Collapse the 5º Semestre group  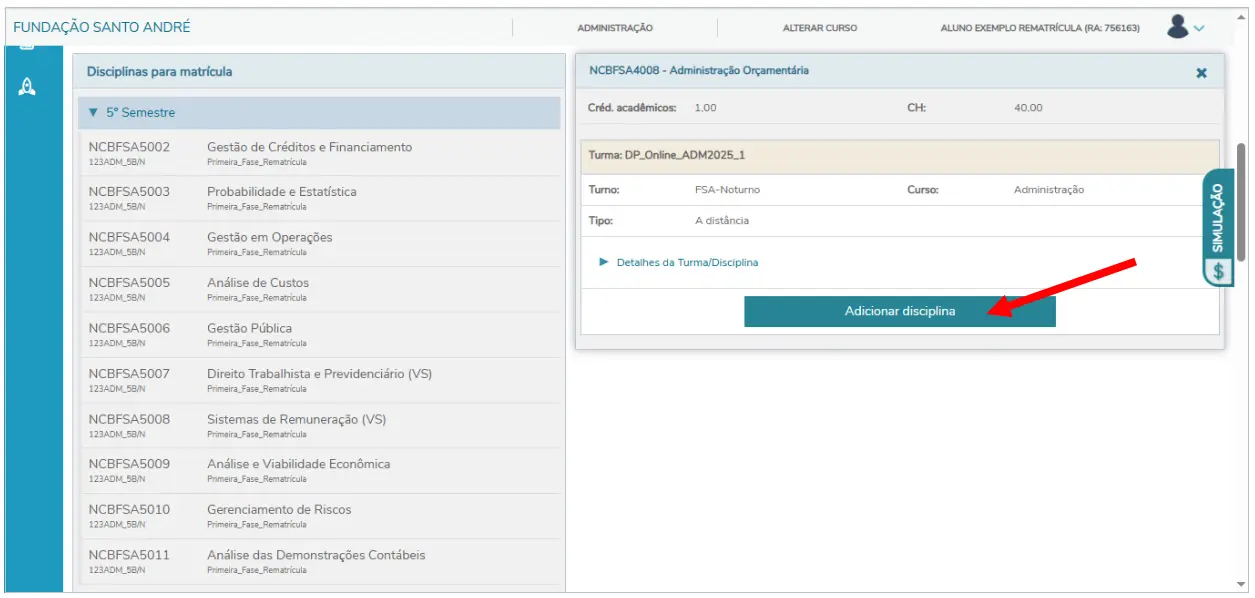point(94,113)
